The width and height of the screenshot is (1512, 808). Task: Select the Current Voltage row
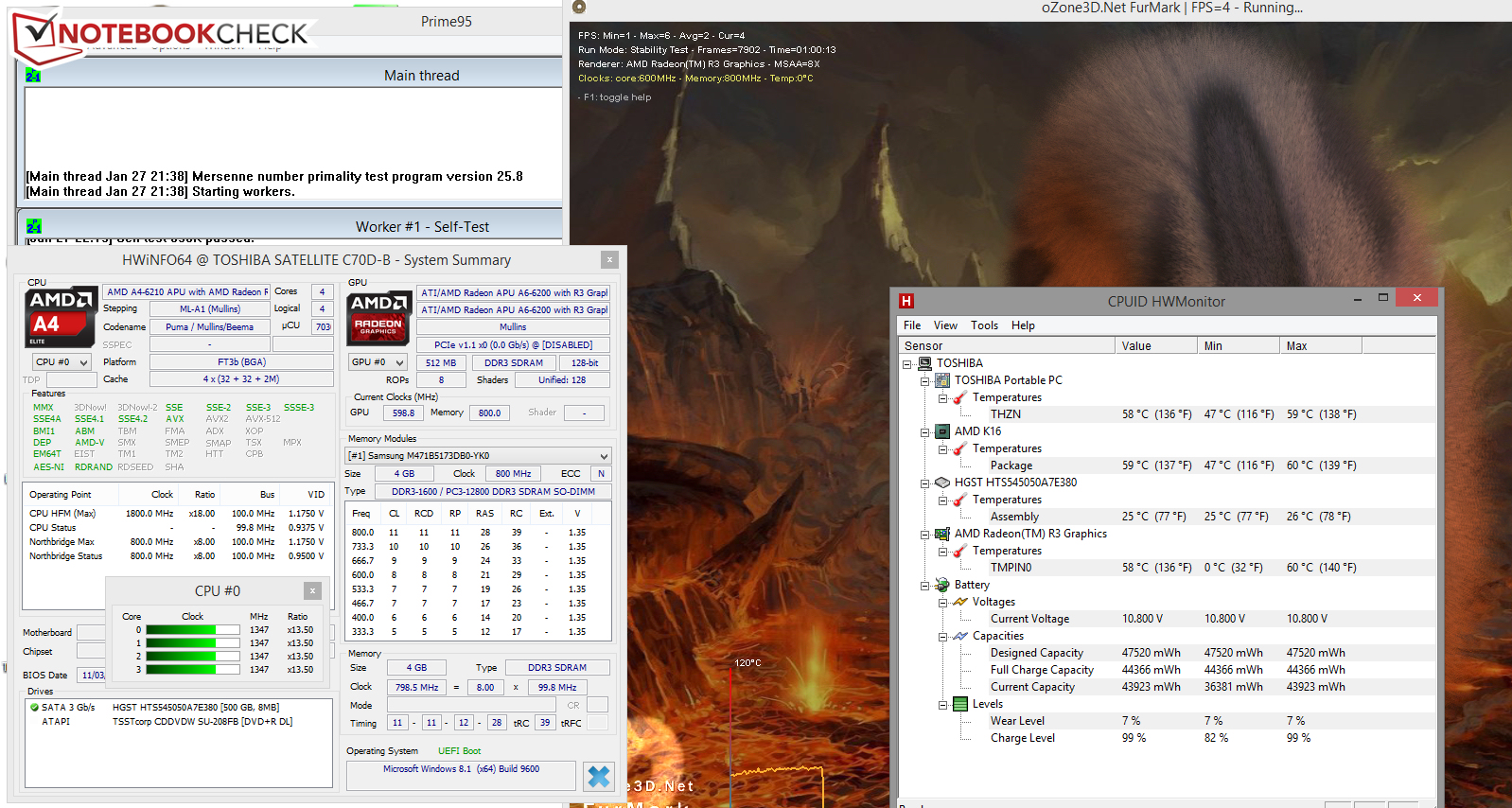(1166, 619)
